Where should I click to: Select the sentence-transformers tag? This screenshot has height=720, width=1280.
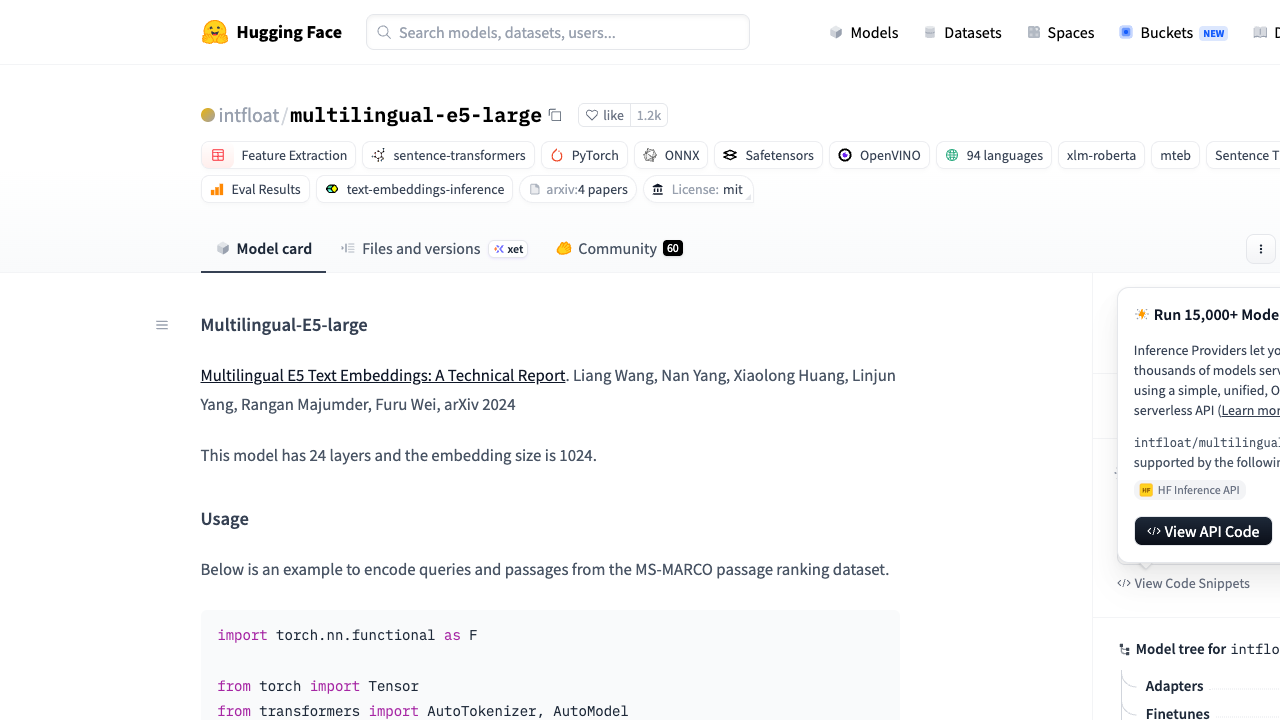448,155
